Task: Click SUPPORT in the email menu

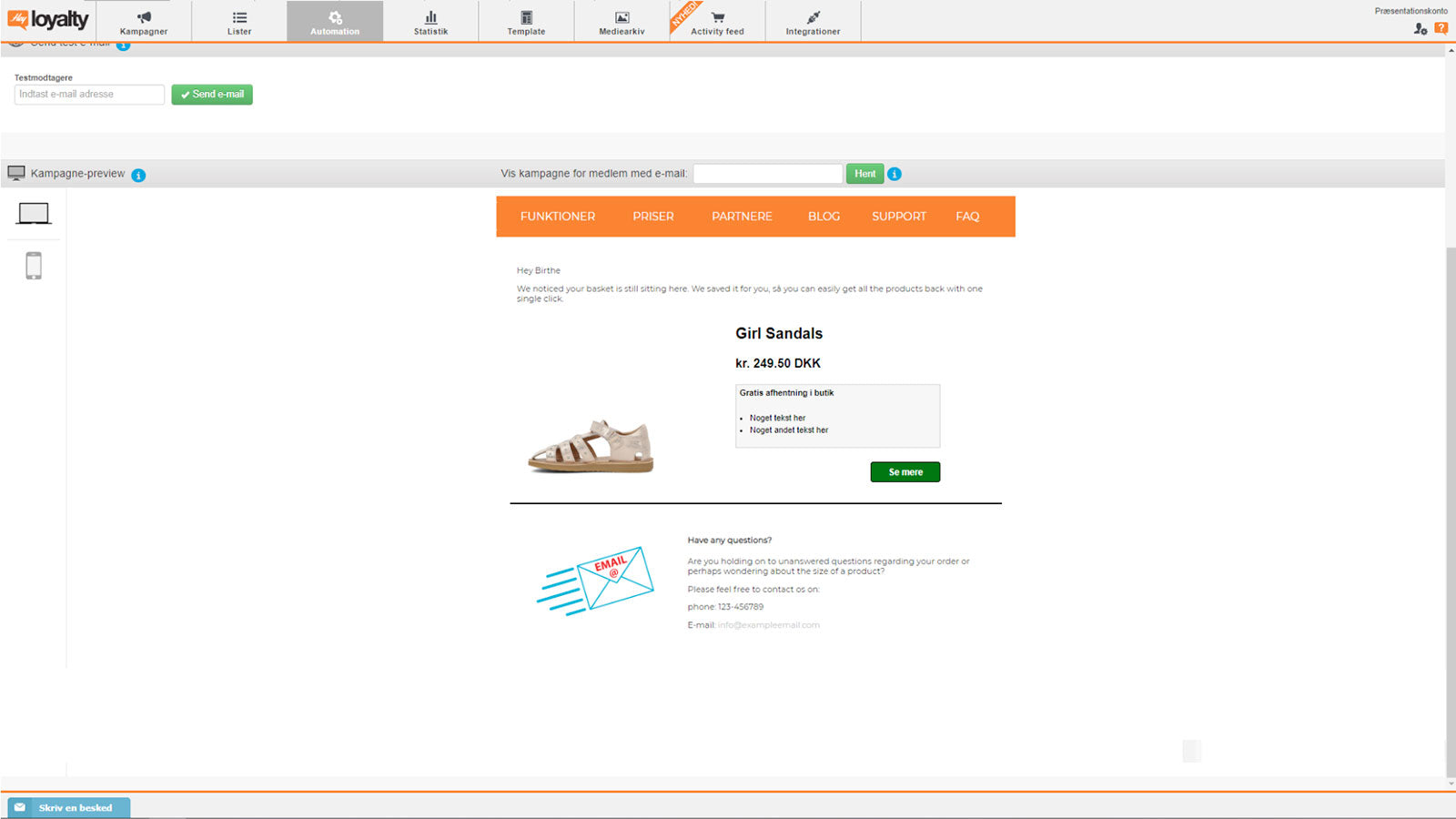Action: [x=899, y=217]
